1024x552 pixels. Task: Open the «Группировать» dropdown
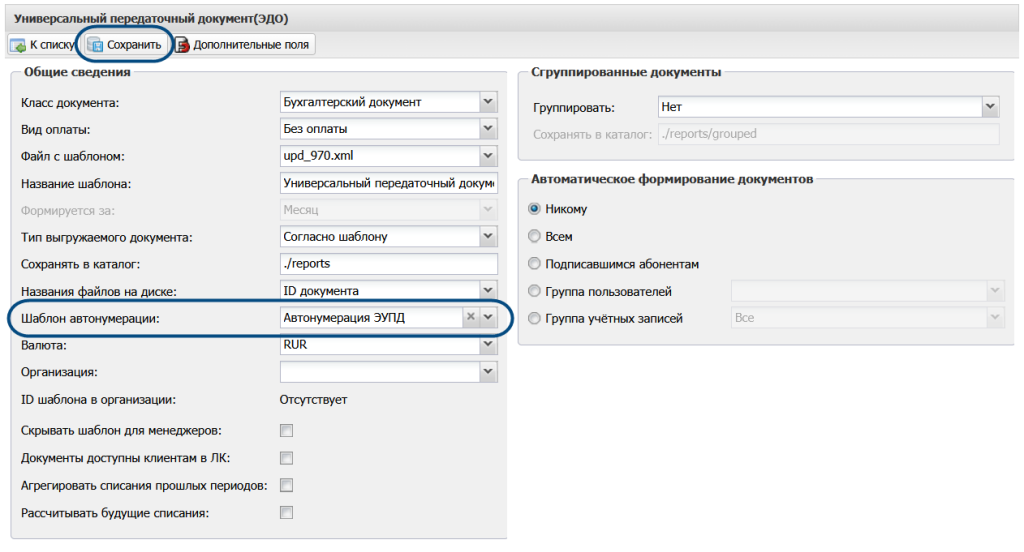990,107
